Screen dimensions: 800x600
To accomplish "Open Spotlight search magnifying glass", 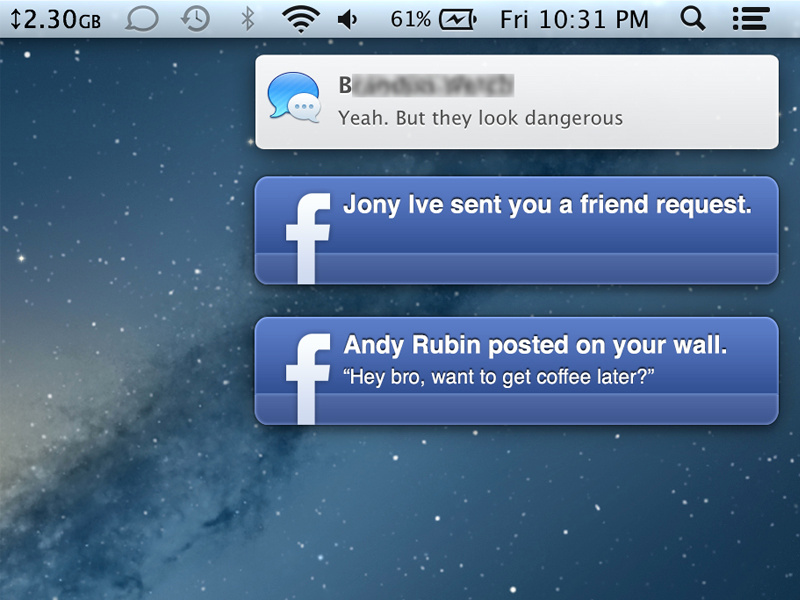I will point(693,19).
